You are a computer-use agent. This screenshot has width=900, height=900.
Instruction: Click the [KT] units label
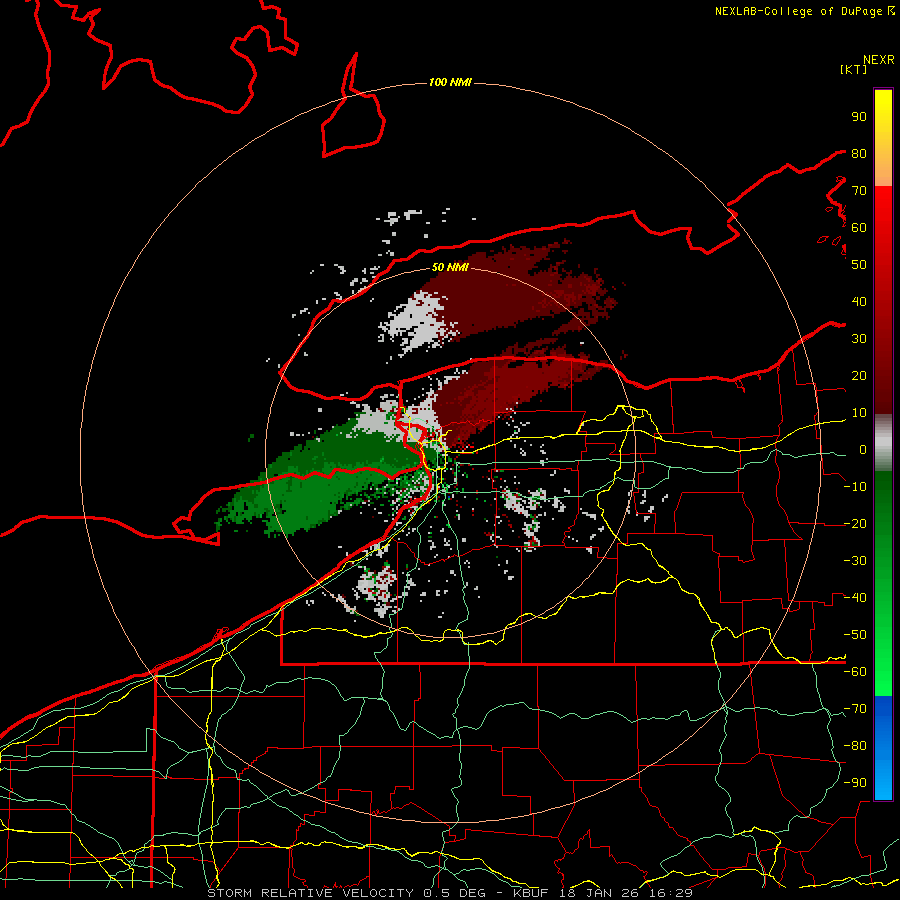[x=853, y=69]
